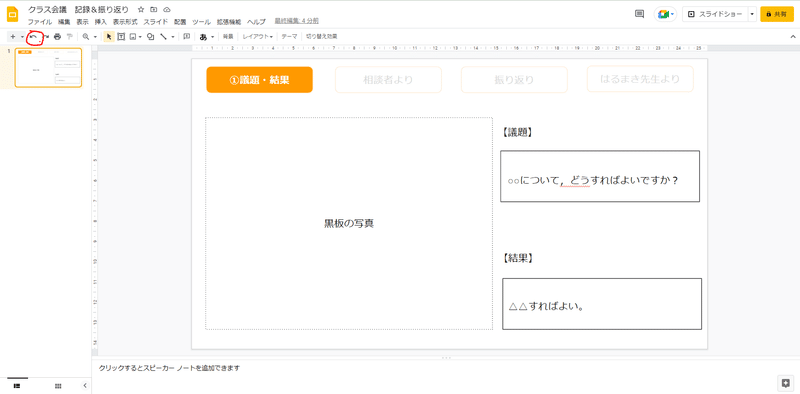Redo the last undone action
The height and width of the screenshot is (394, 800).
tap(46, 37)
